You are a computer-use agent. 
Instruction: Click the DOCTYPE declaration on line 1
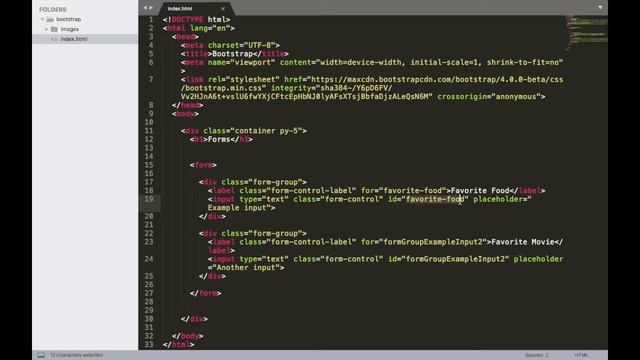coord(196,20)
